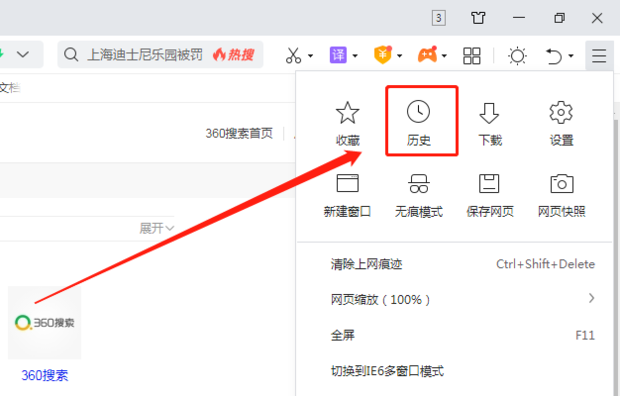Expand the 展开 section
The width and height of the screenshot is (620, 396).
(x=157, y=228)
